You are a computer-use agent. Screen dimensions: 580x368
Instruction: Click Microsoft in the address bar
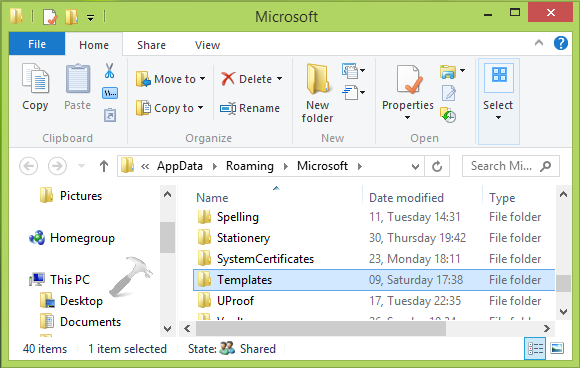coord(322,166)
